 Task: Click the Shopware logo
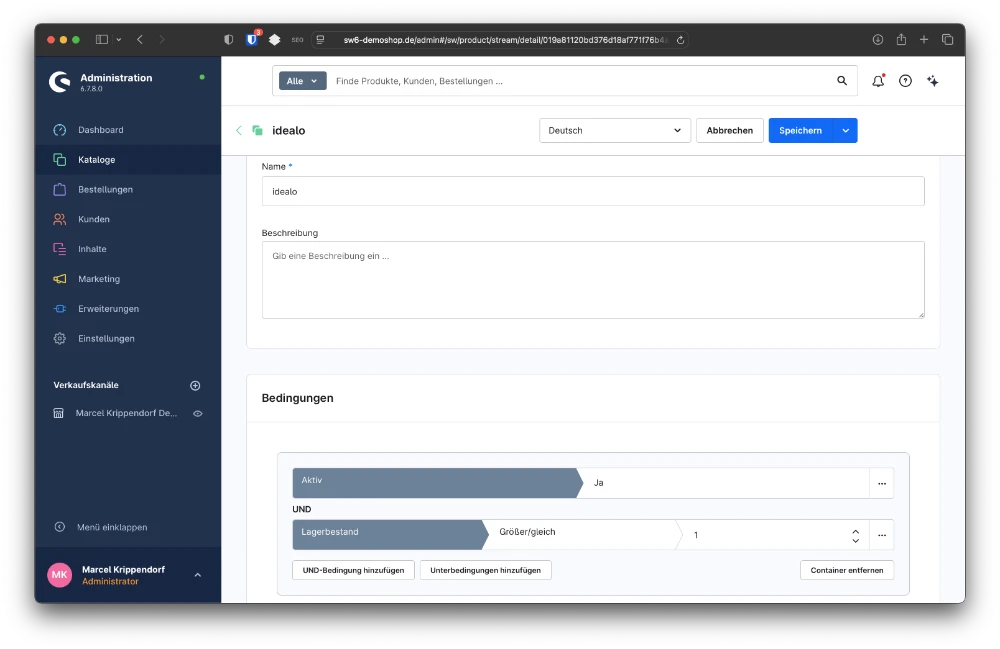[x=60, y=82]
